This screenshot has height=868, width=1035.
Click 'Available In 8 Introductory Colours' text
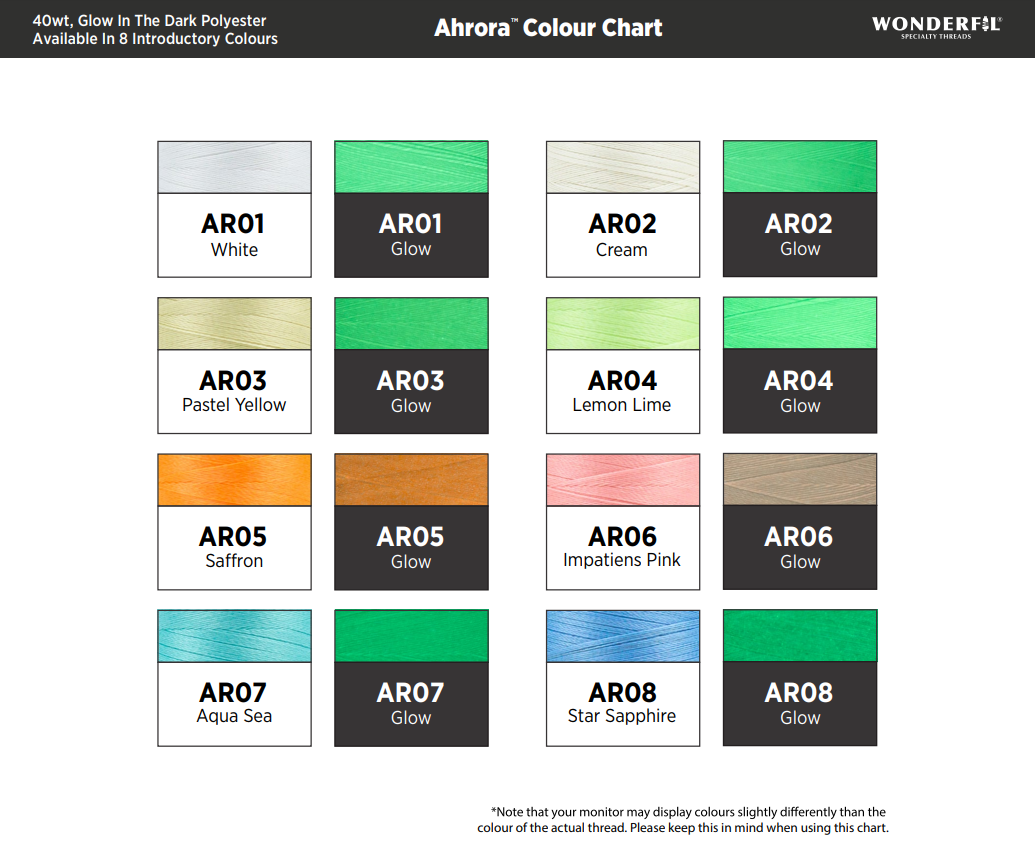(x=155, y=39)
